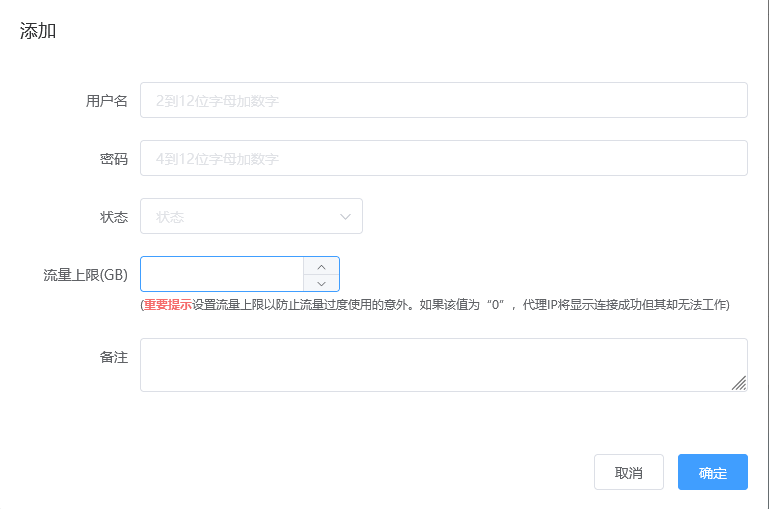The width and height of the screenshot is (769, 509).
Task: Focus the password input field
Action: click(x=443, y=158)
